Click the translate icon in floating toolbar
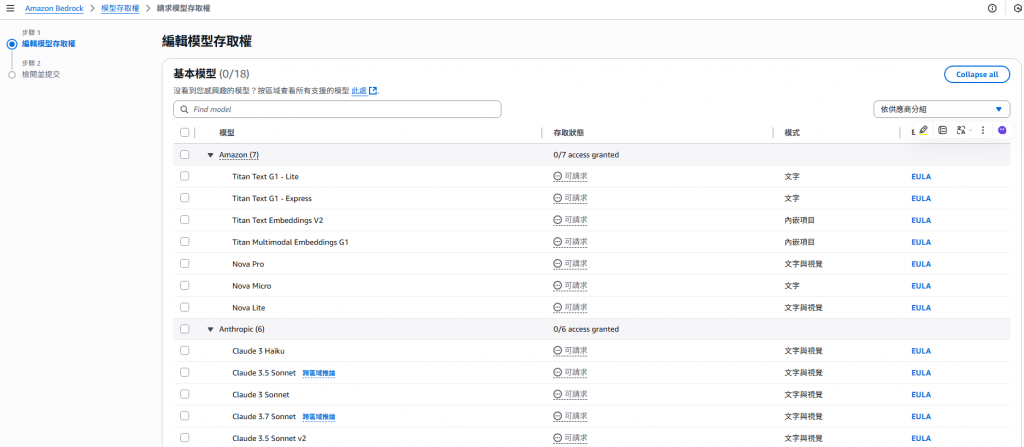This screenshot has height=447, width=1024. [x=961, y=130]
